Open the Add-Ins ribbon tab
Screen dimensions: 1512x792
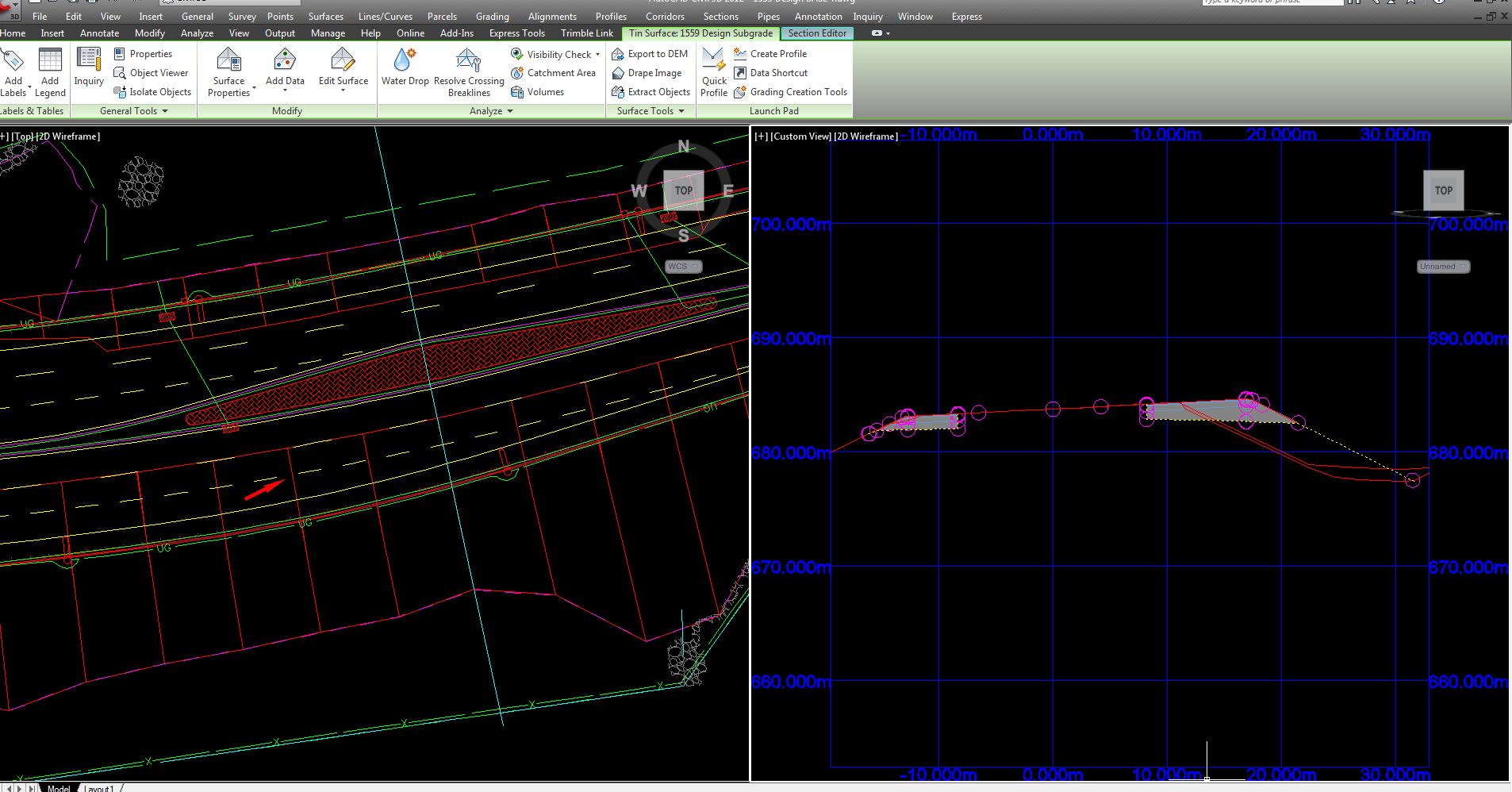(x=456, y=33)
